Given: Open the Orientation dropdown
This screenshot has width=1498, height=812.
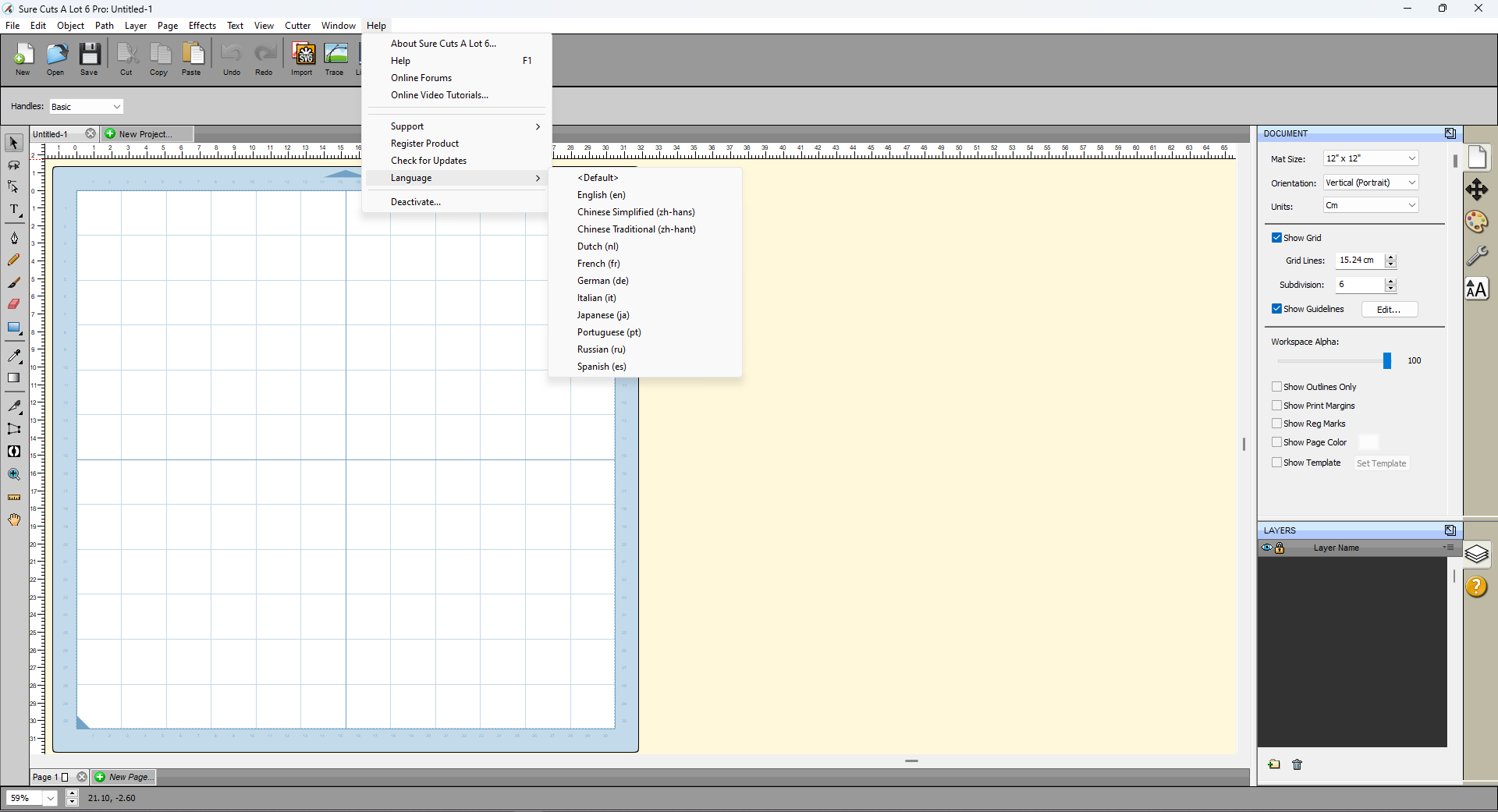Looking at the screenshot, I should [x=1371, y=183].
